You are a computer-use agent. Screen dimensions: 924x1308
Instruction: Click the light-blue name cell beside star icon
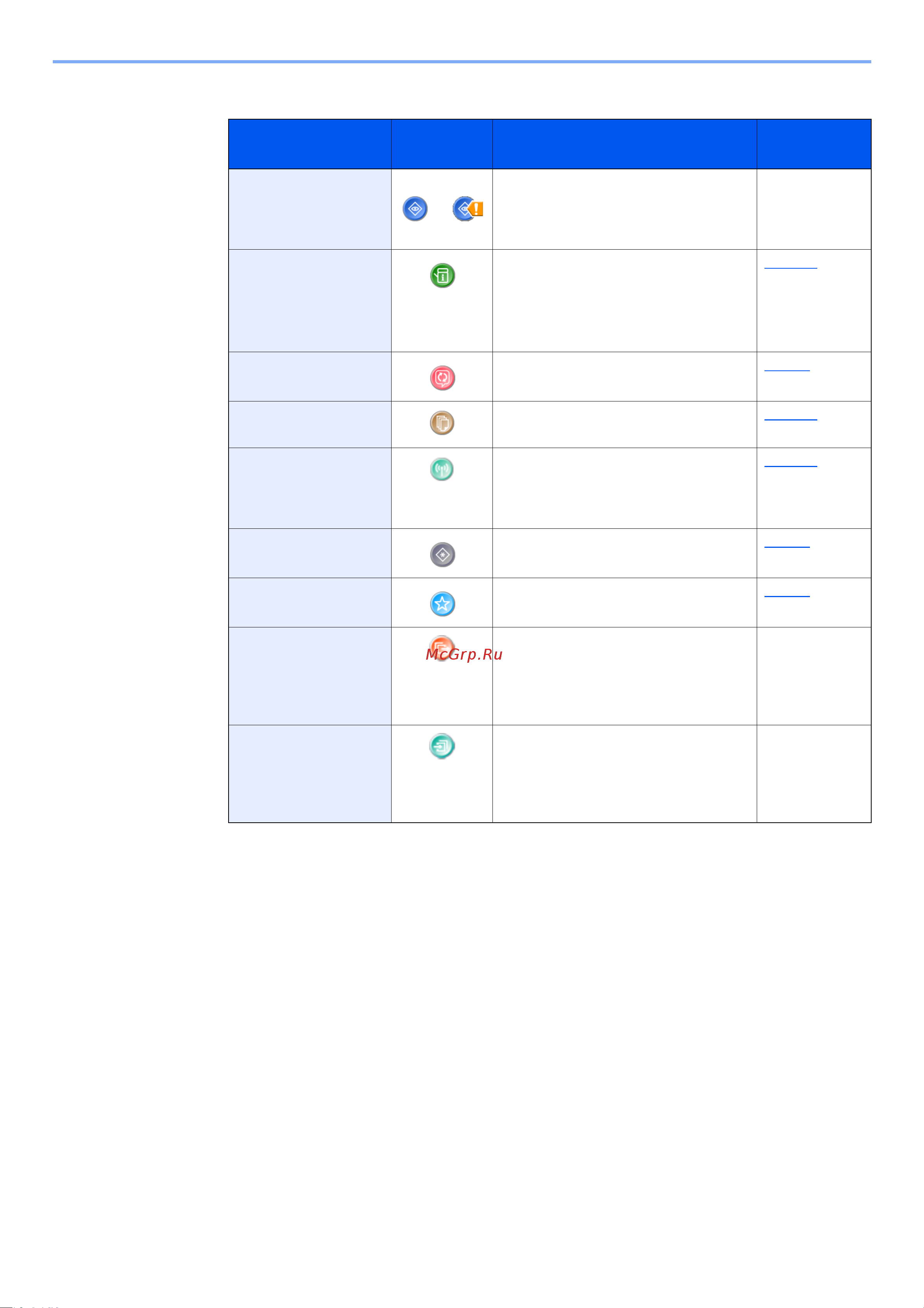pyautogui.click(x=310, y=603)
